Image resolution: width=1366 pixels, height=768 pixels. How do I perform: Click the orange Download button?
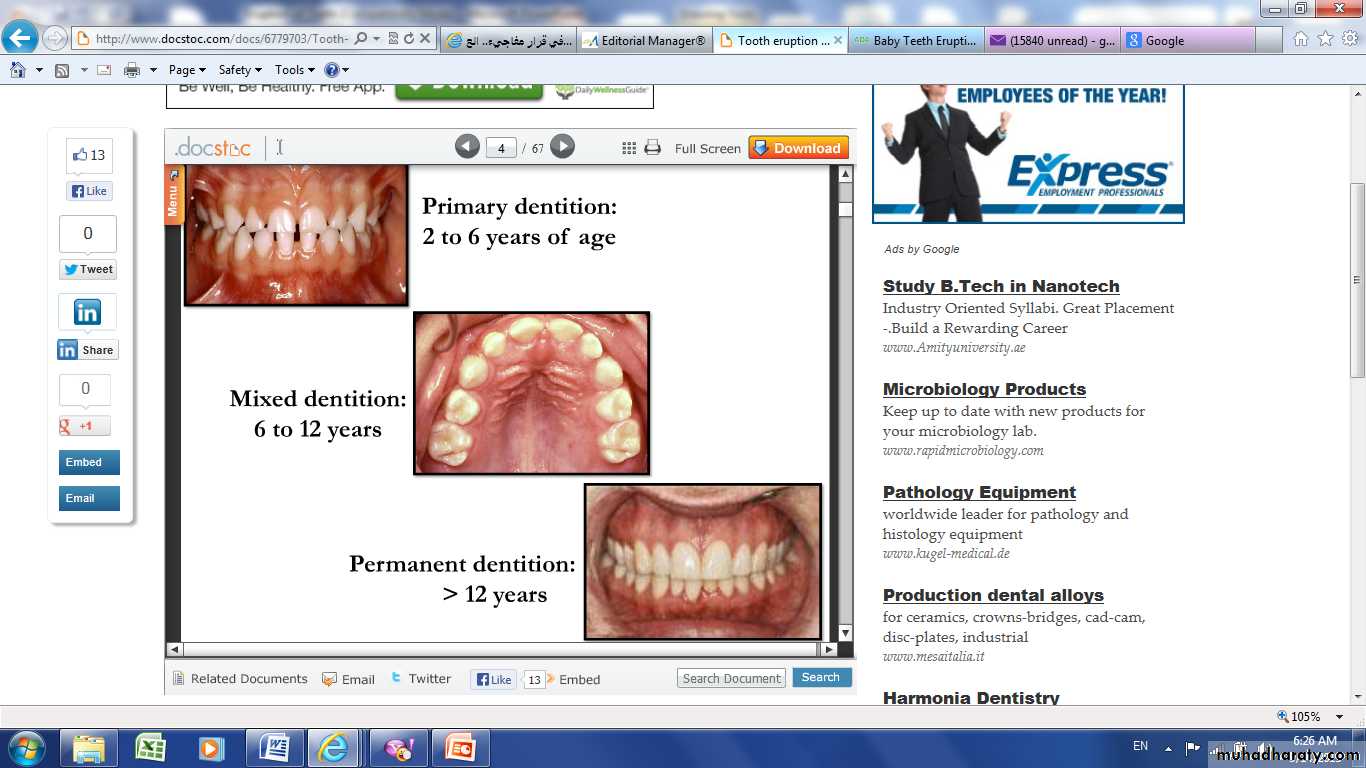[798, 148]
